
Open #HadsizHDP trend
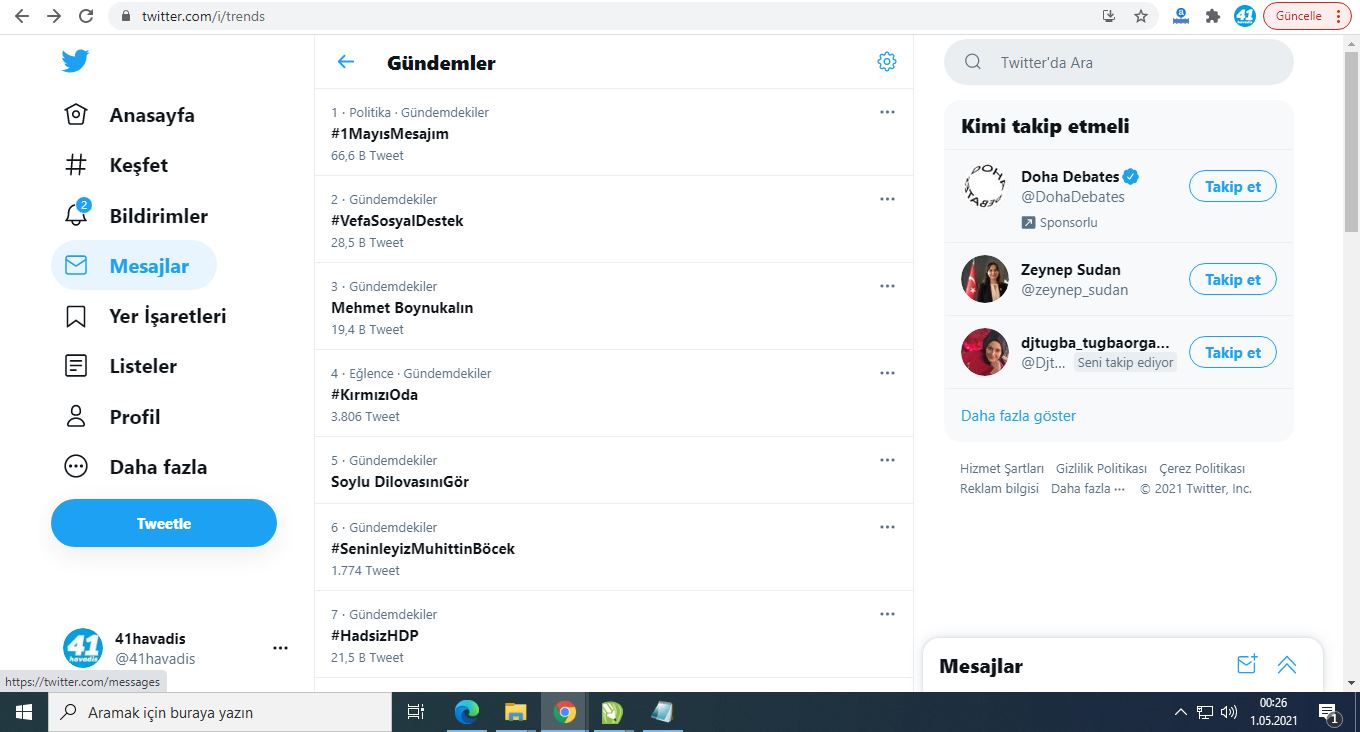pos(375,636)
